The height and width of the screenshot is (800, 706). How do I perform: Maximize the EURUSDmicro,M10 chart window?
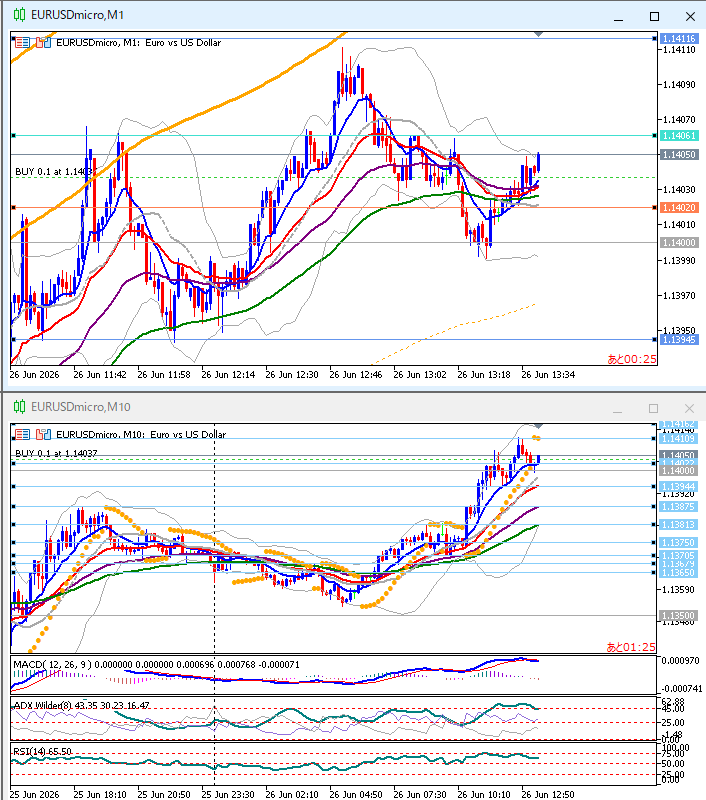click(x=653, y=408)
